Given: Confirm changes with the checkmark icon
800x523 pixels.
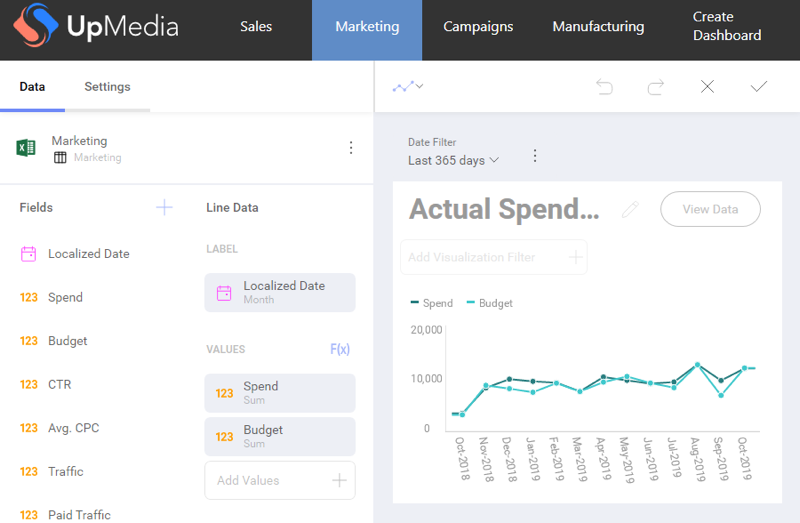Looking at the screenshot, I should 759,87.
